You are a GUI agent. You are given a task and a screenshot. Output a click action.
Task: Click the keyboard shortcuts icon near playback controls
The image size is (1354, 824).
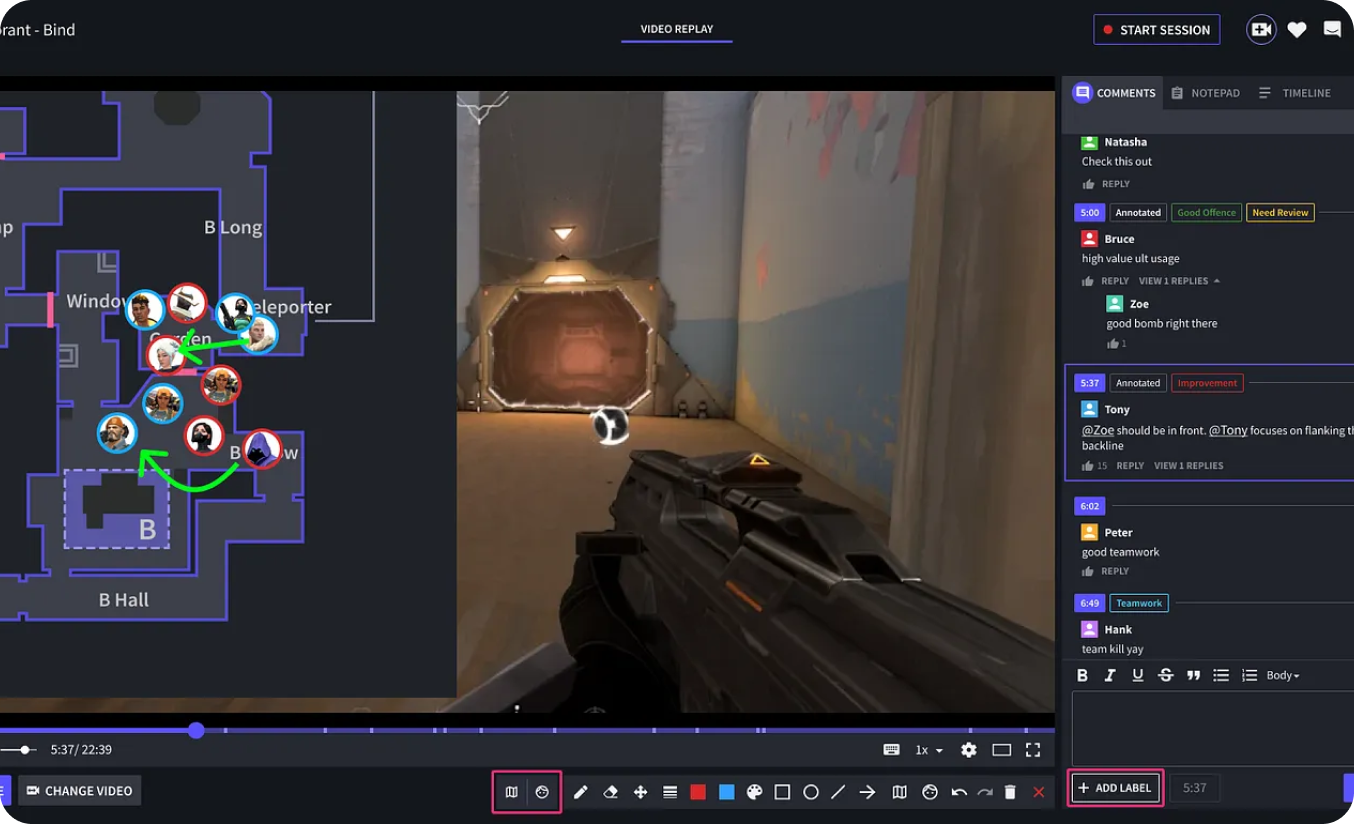pyautogui.click(x=889, y=750)
